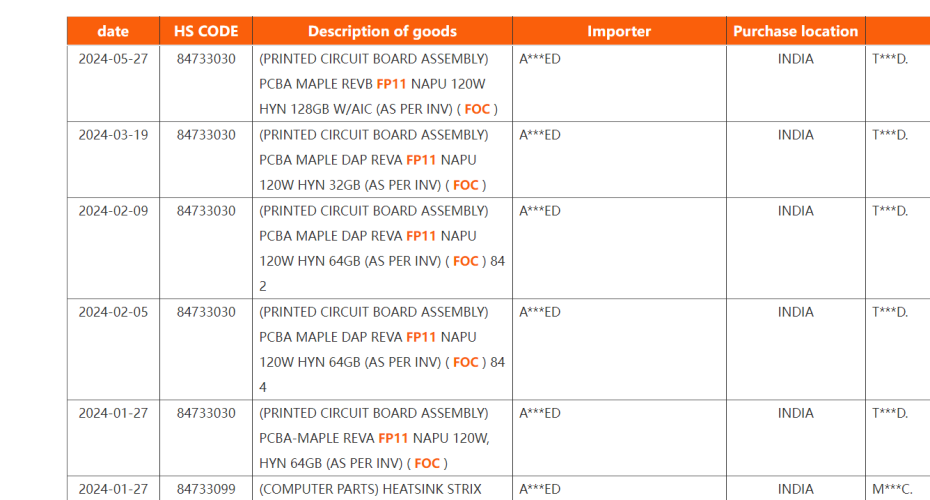Click the "date" column header
The width and height of the screenshot is (930, 500).
pyautogui.click(x=113, y=31)
